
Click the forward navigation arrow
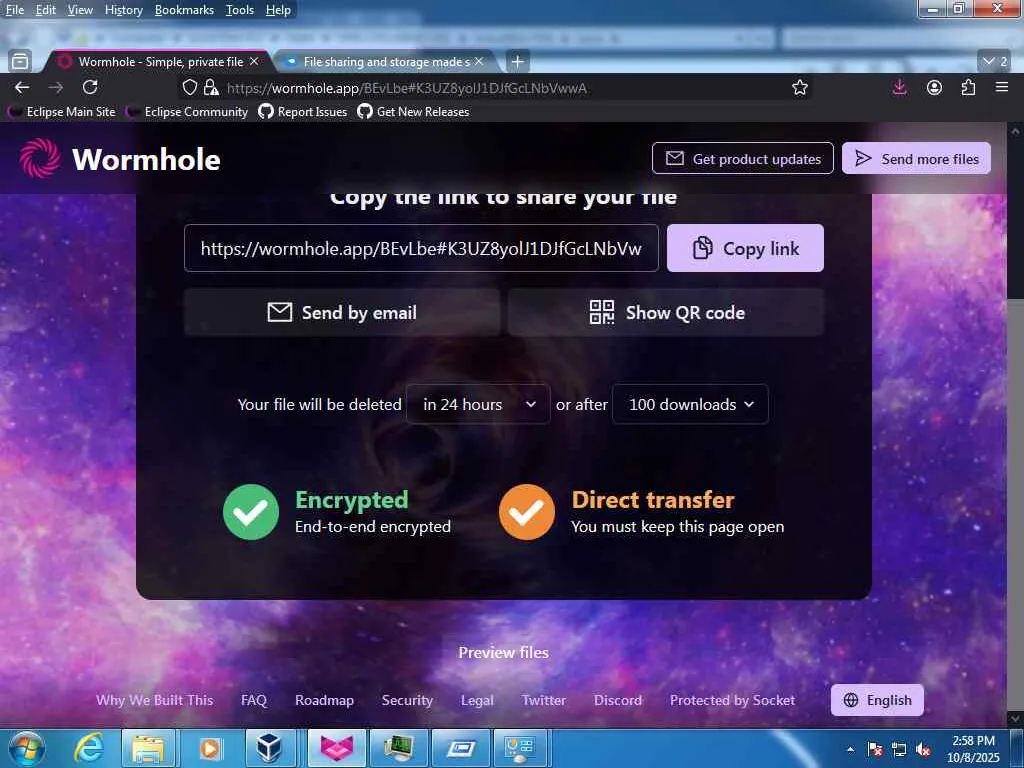(56, 88)
